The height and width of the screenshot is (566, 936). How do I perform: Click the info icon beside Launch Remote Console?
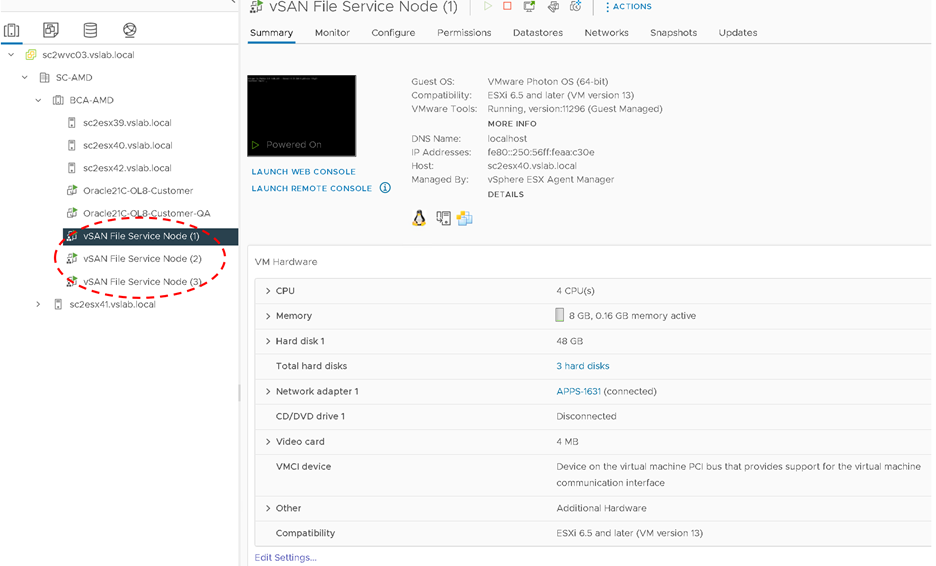click(x=385, y=188)
